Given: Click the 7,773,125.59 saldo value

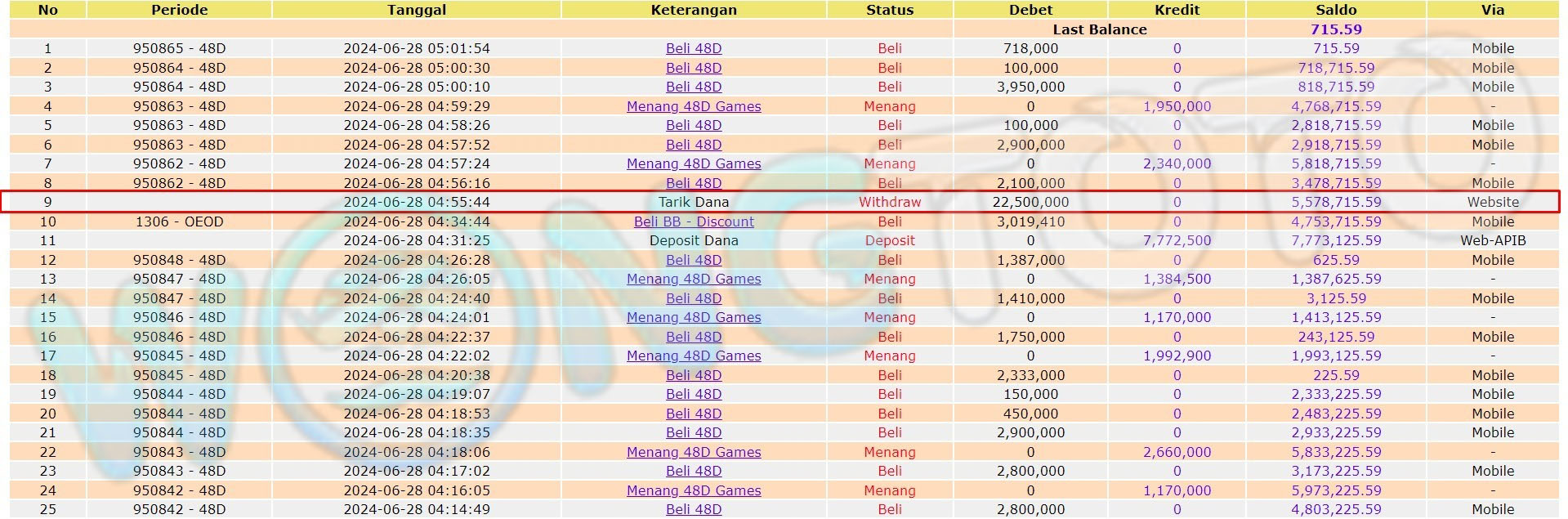Looking at the screenshot, I should point(1336,240).
